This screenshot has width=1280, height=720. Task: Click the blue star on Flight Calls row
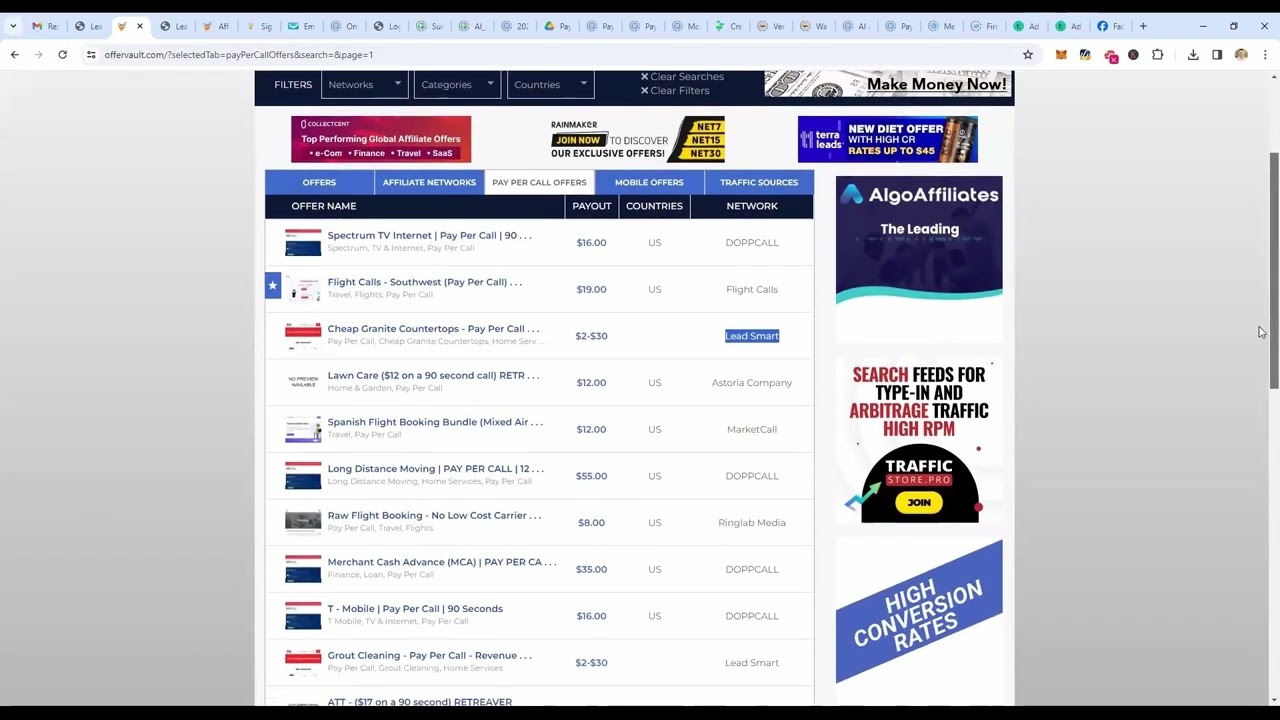coord(272,286)
